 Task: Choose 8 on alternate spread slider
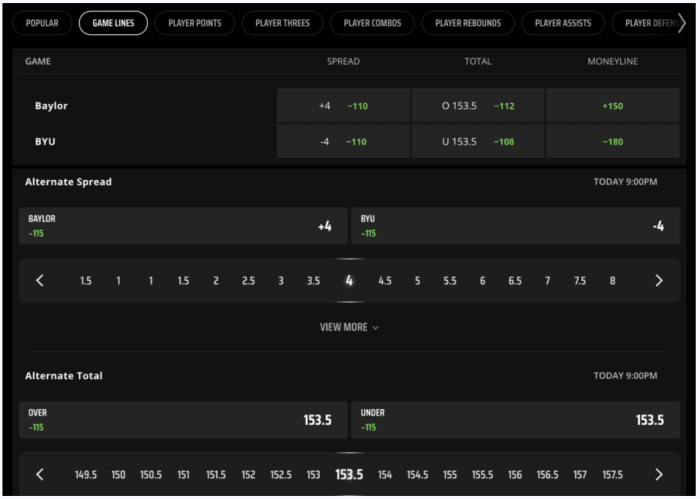tap(612, 281)
